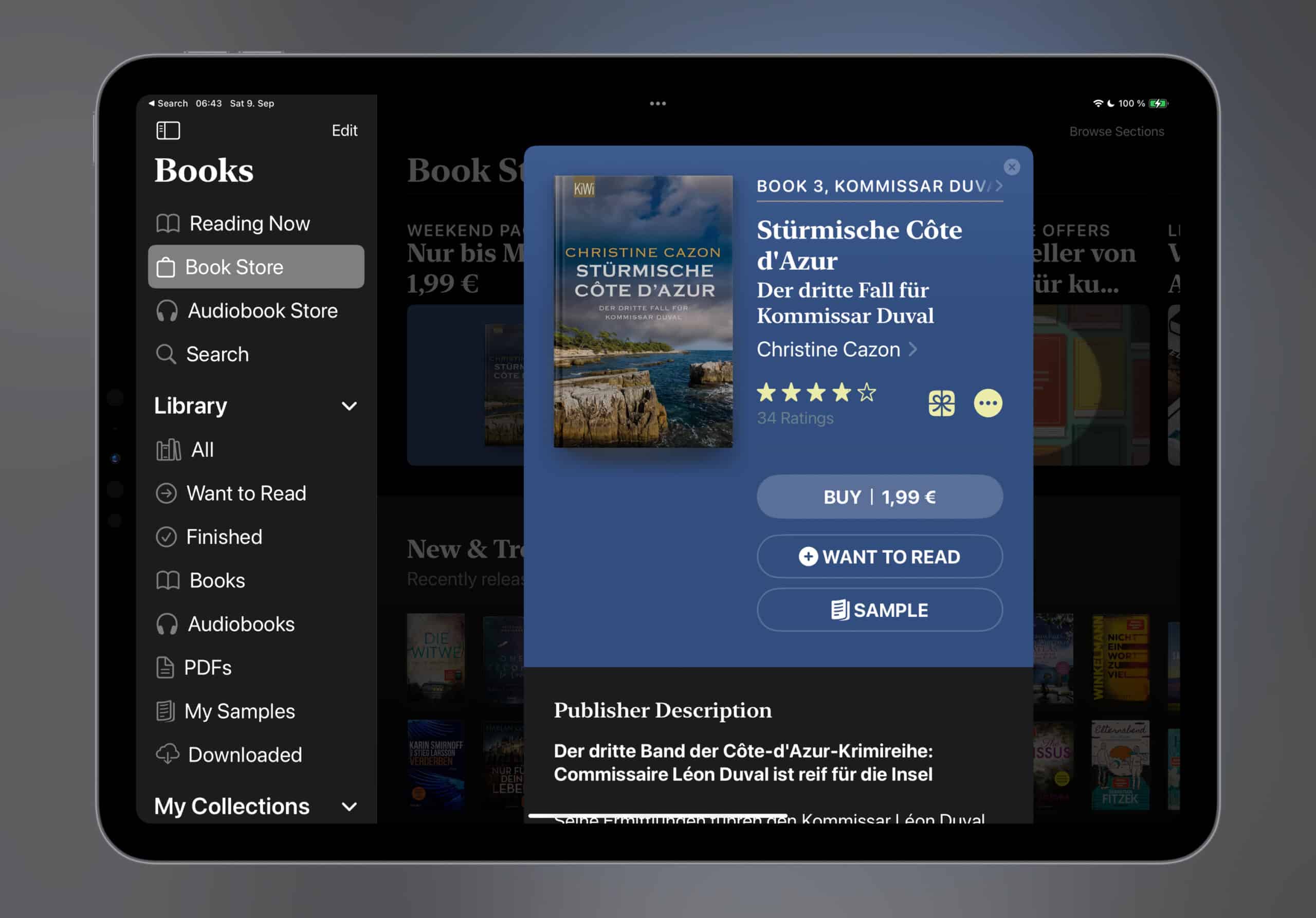Tap the Wi-Fi status icon
Image resolution: width=1316 pixels, height=918 pixels.
[x=1098, y=103]
